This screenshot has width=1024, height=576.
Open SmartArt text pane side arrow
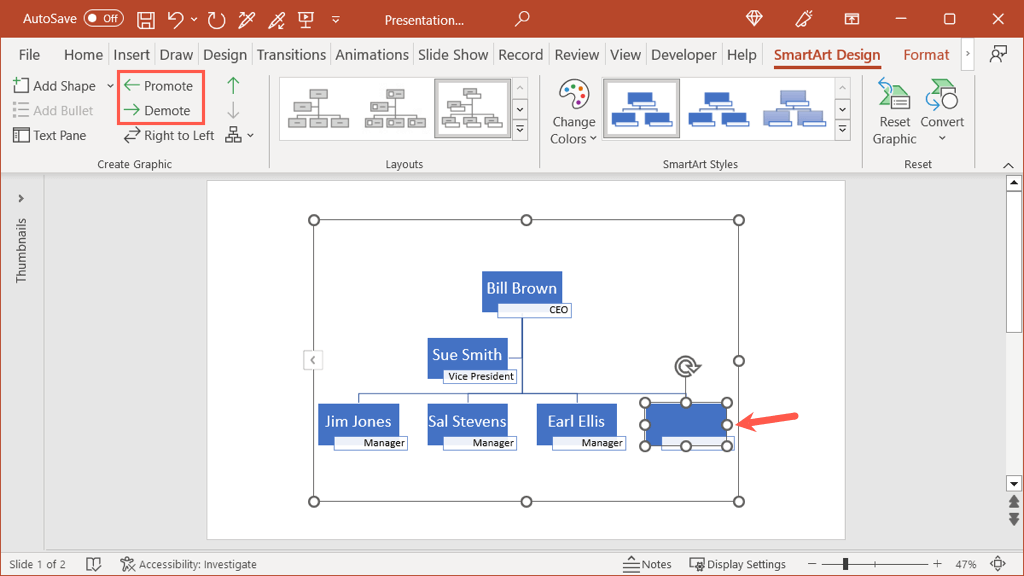[x=313, y=360]
